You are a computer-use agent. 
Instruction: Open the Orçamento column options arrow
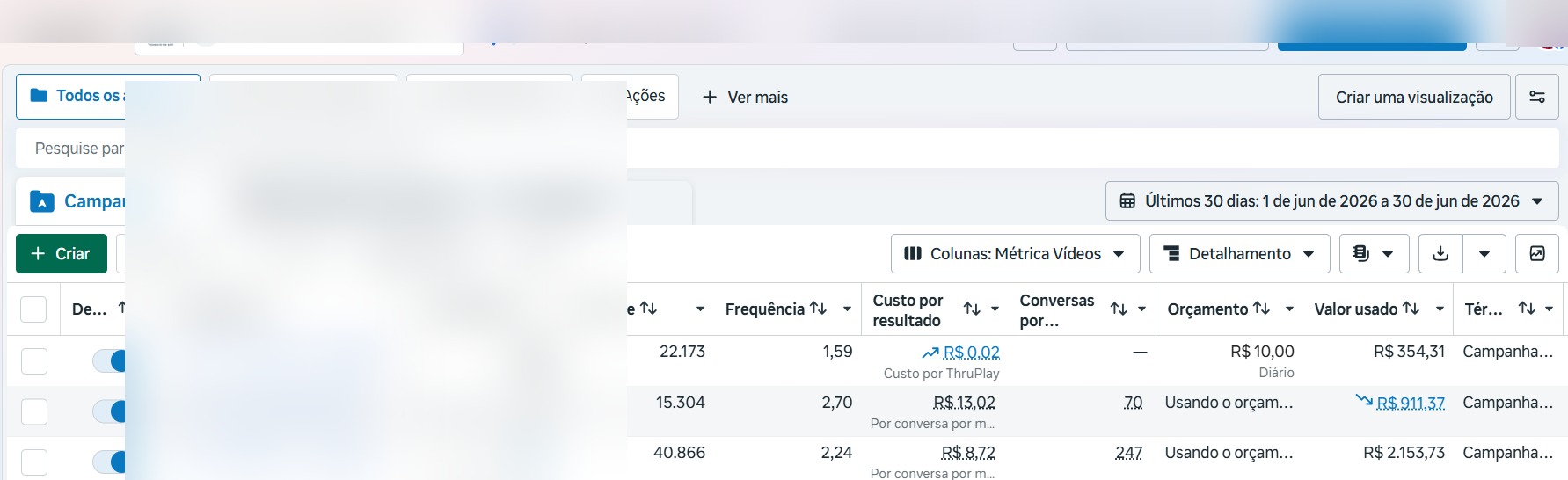1289,309
